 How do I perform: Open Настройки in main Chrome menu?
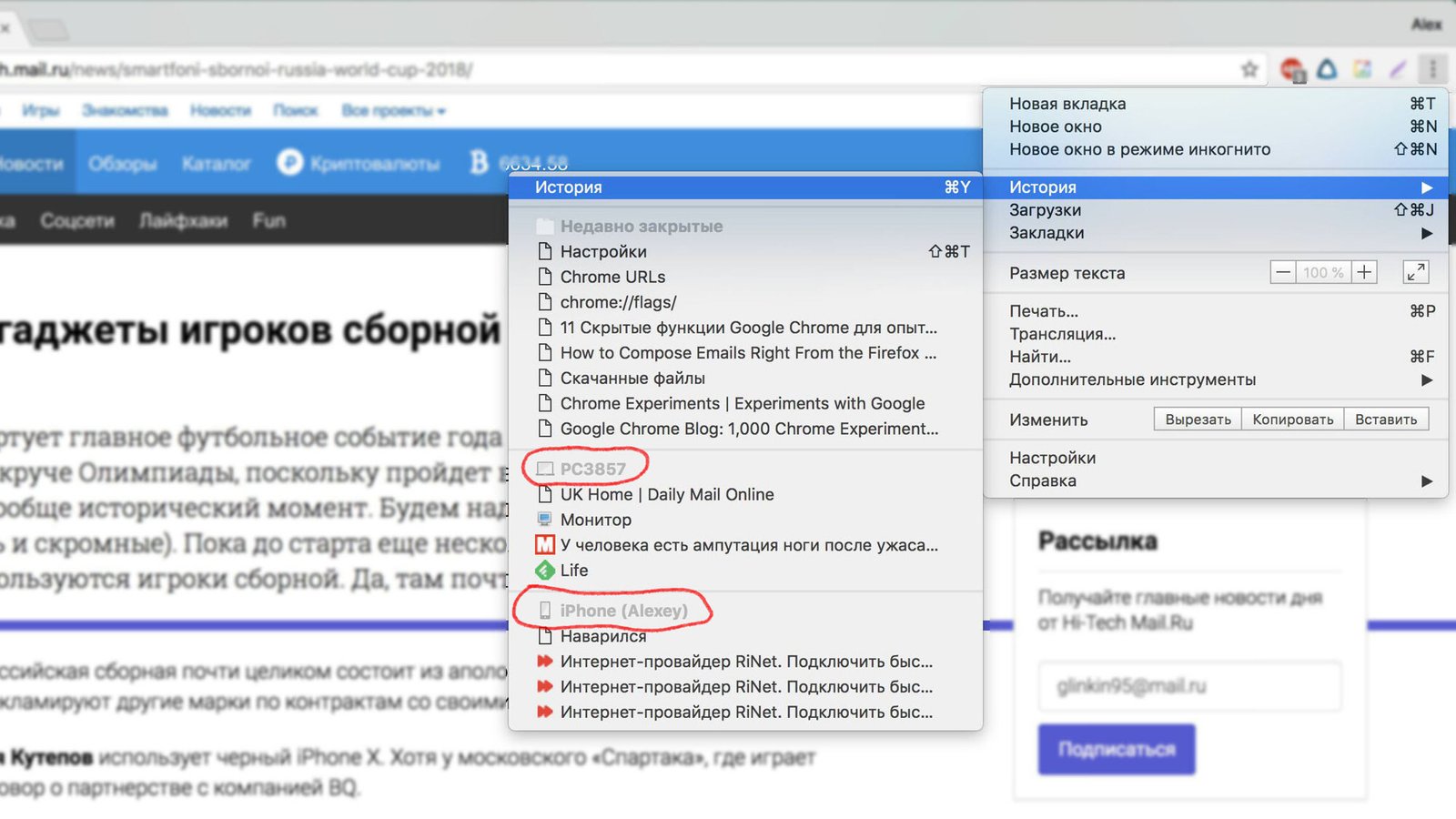click(1216, 458)
